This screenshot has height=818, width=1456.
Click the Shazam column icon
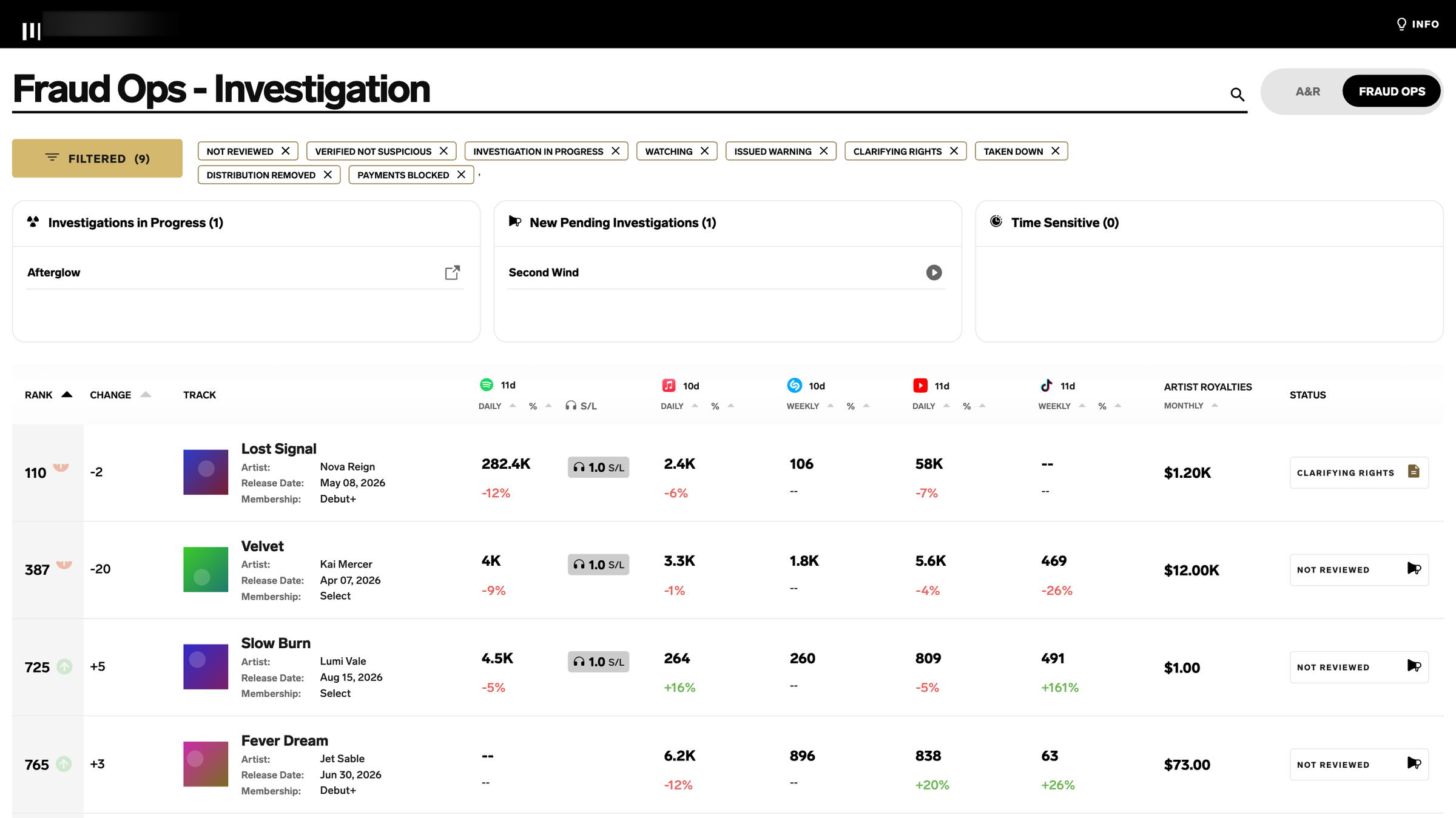click(x=794, y=386)
